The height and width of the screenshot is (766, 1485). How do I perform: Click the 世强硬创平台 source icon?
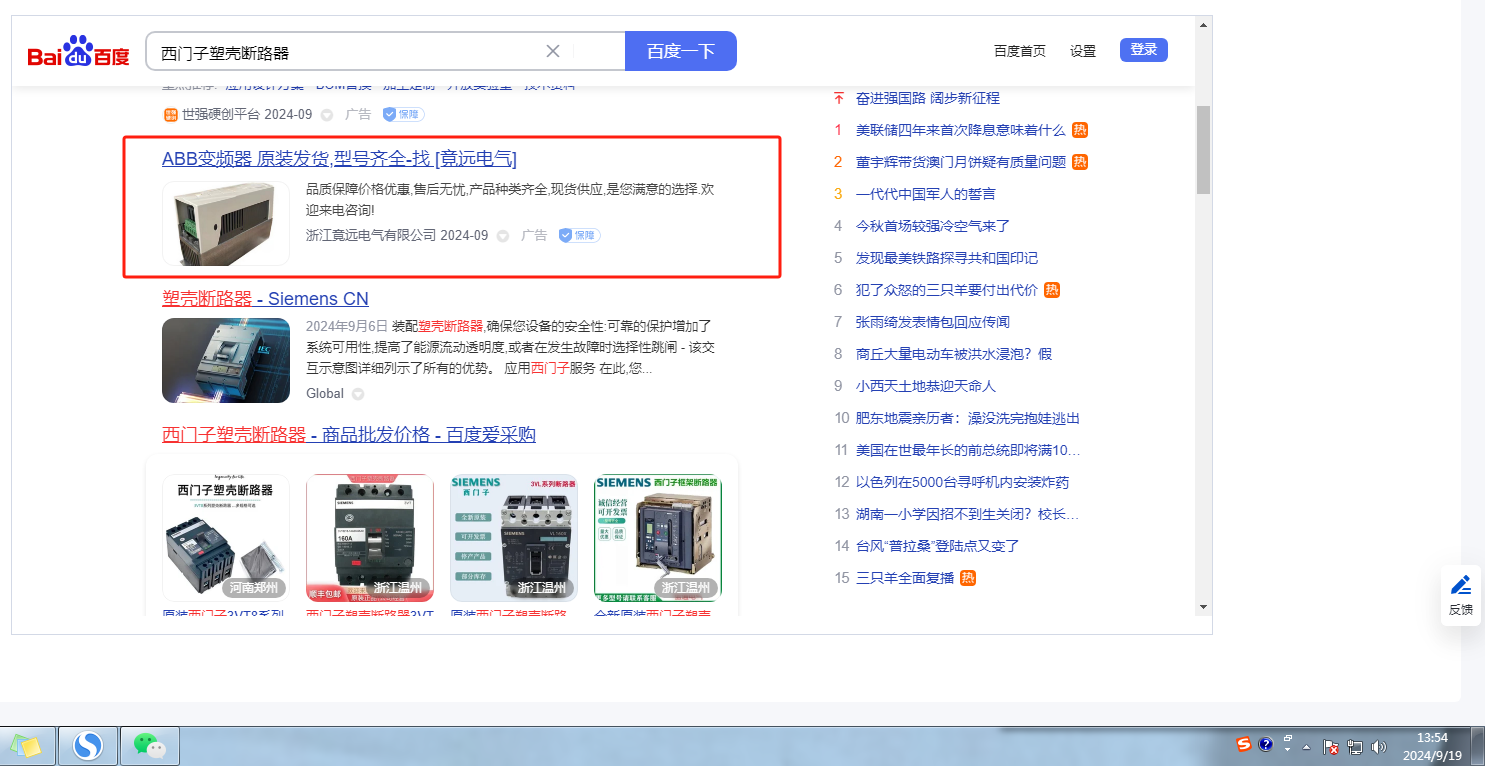(x=170, y=115)
